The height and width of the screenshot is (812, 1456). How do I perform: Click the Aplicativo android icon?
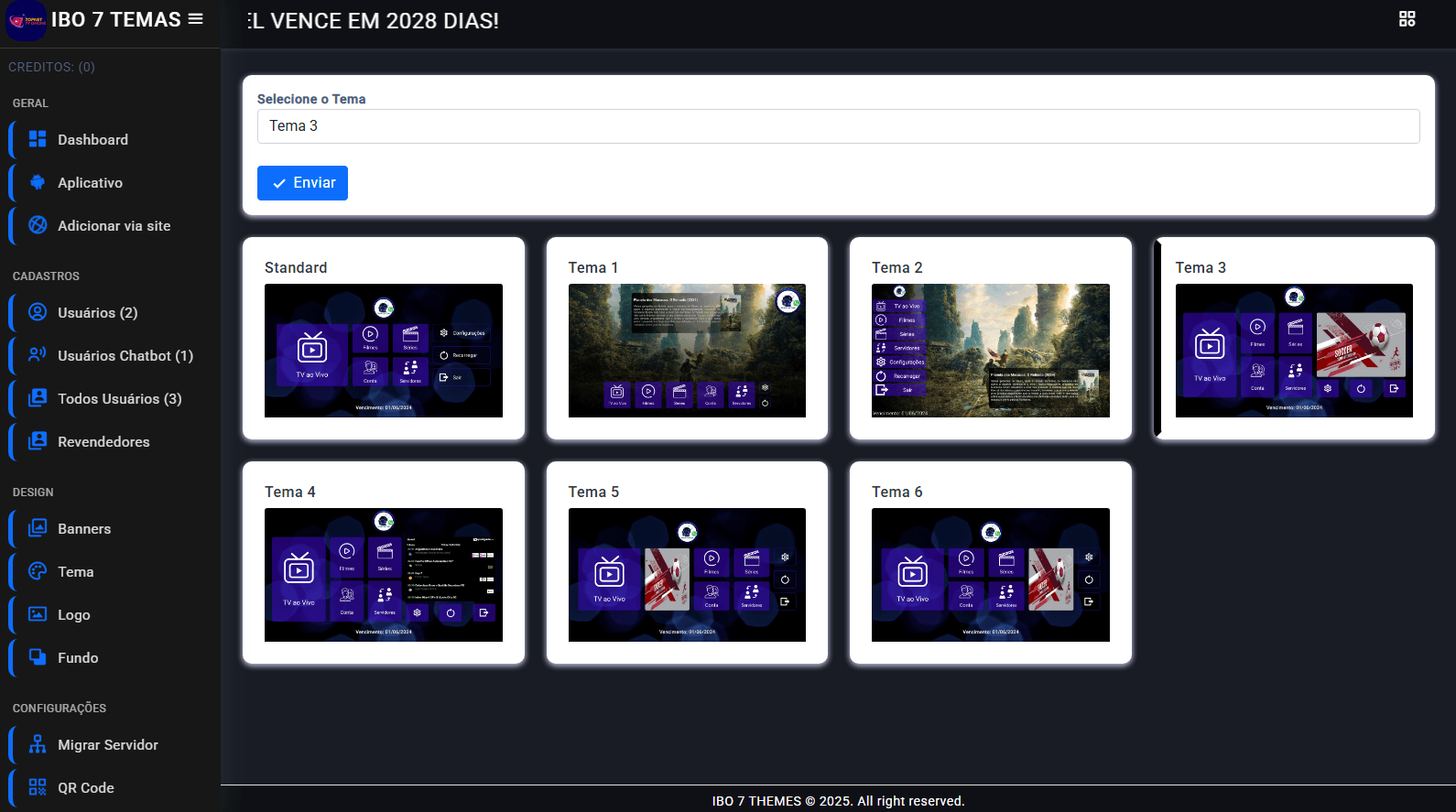(x=38, y=182)
